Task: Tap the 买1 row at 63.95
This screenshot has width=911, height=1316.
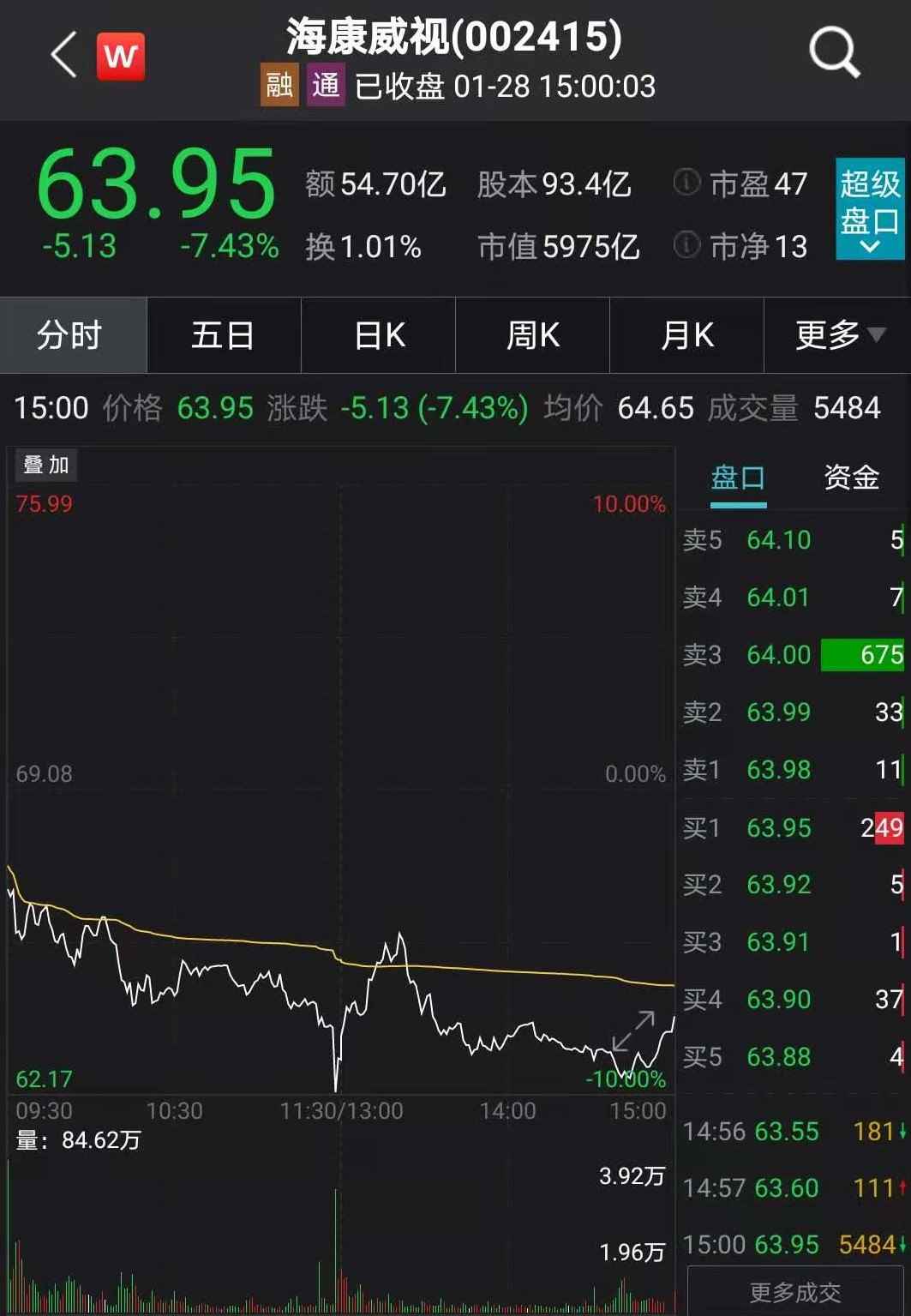Action: pos(793,827)
